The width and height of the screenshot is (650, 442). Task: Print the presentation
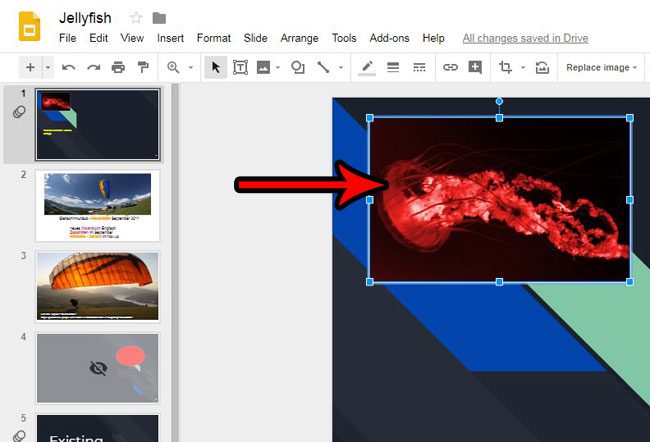[118, 67]
